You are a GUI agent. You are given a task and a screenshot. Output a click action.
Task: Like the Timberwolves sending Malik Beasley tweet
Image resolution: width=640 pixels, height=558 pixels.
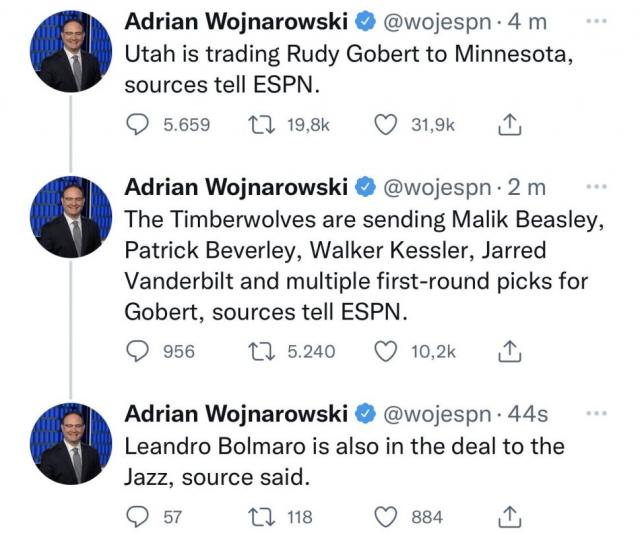385,351
